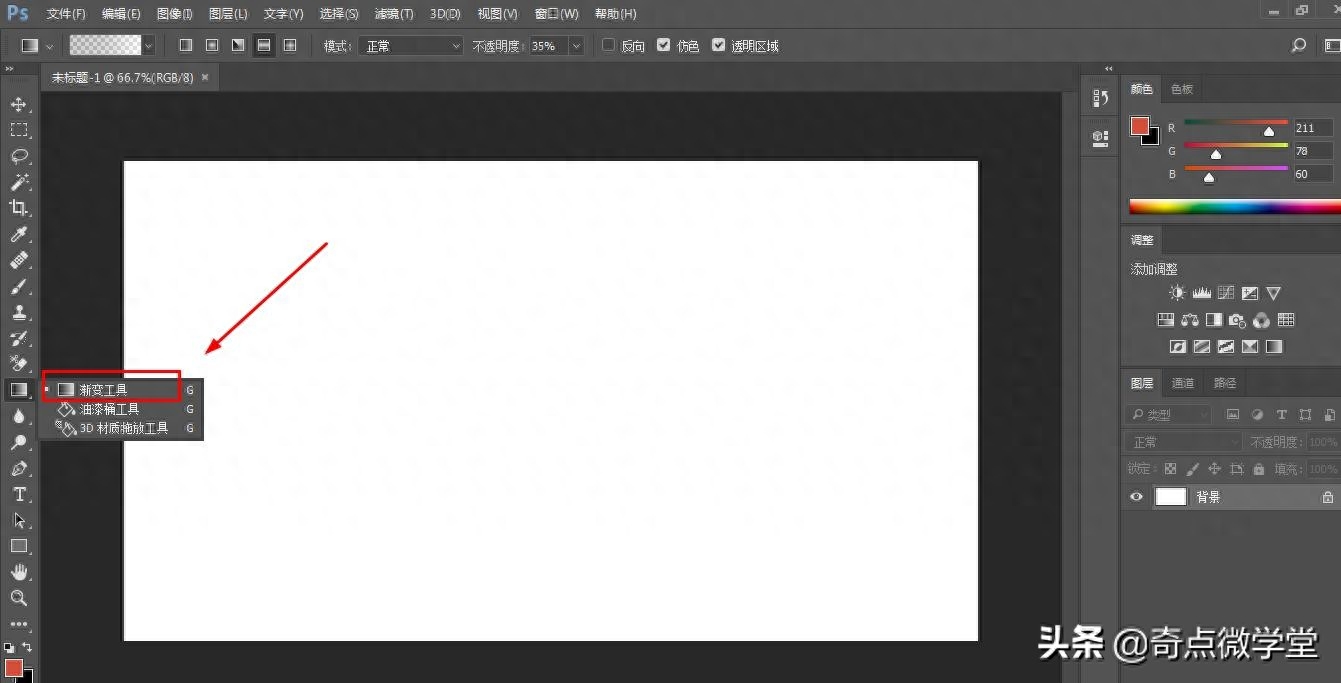Click the foreground color swatch in 颜色 panel
The width and height of the screenshot is (1341, 683).
click(1140, 126)
